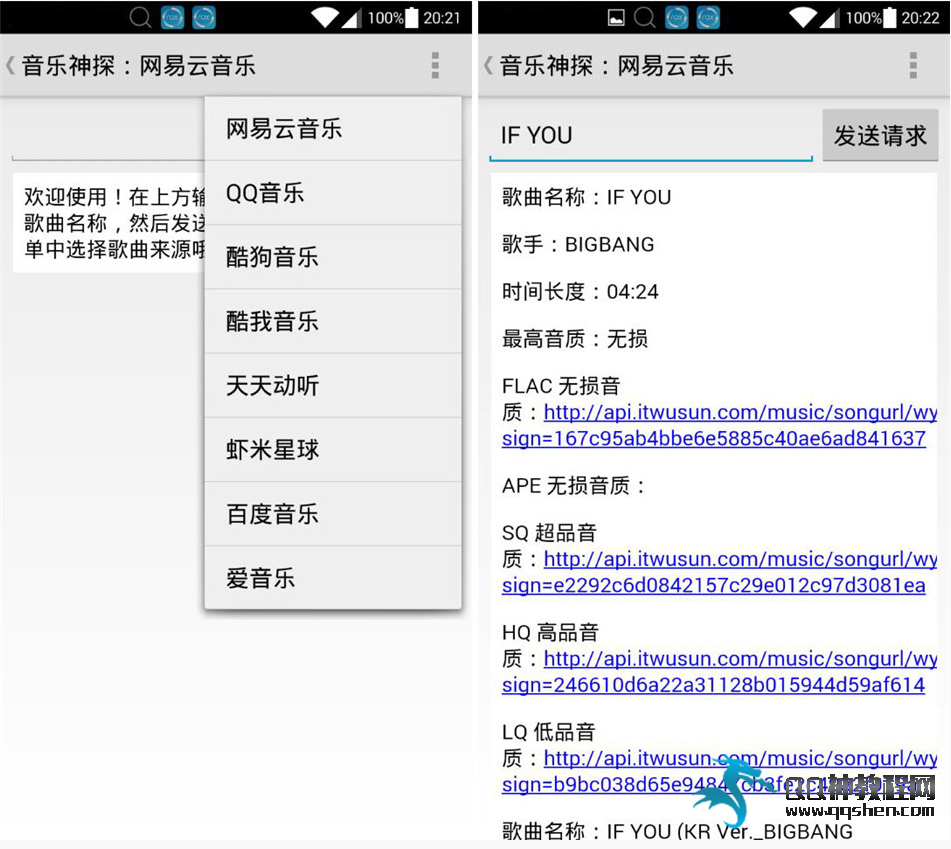Tap the text 歌手：BIGBANG

pos(578,244)
